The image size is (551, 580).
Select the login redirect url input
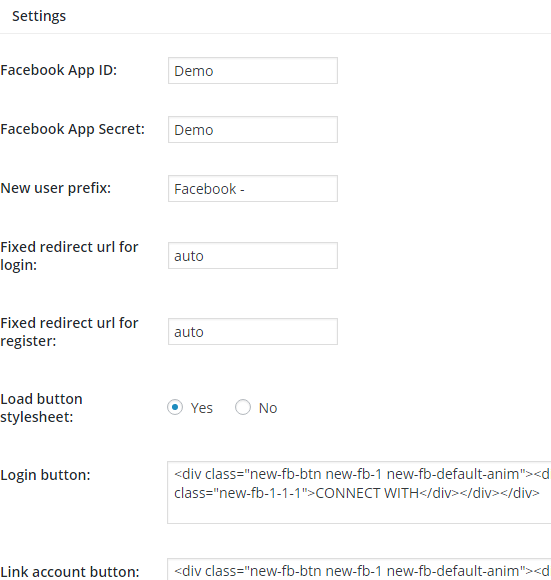pyautogui.click(x=253, y=256)
